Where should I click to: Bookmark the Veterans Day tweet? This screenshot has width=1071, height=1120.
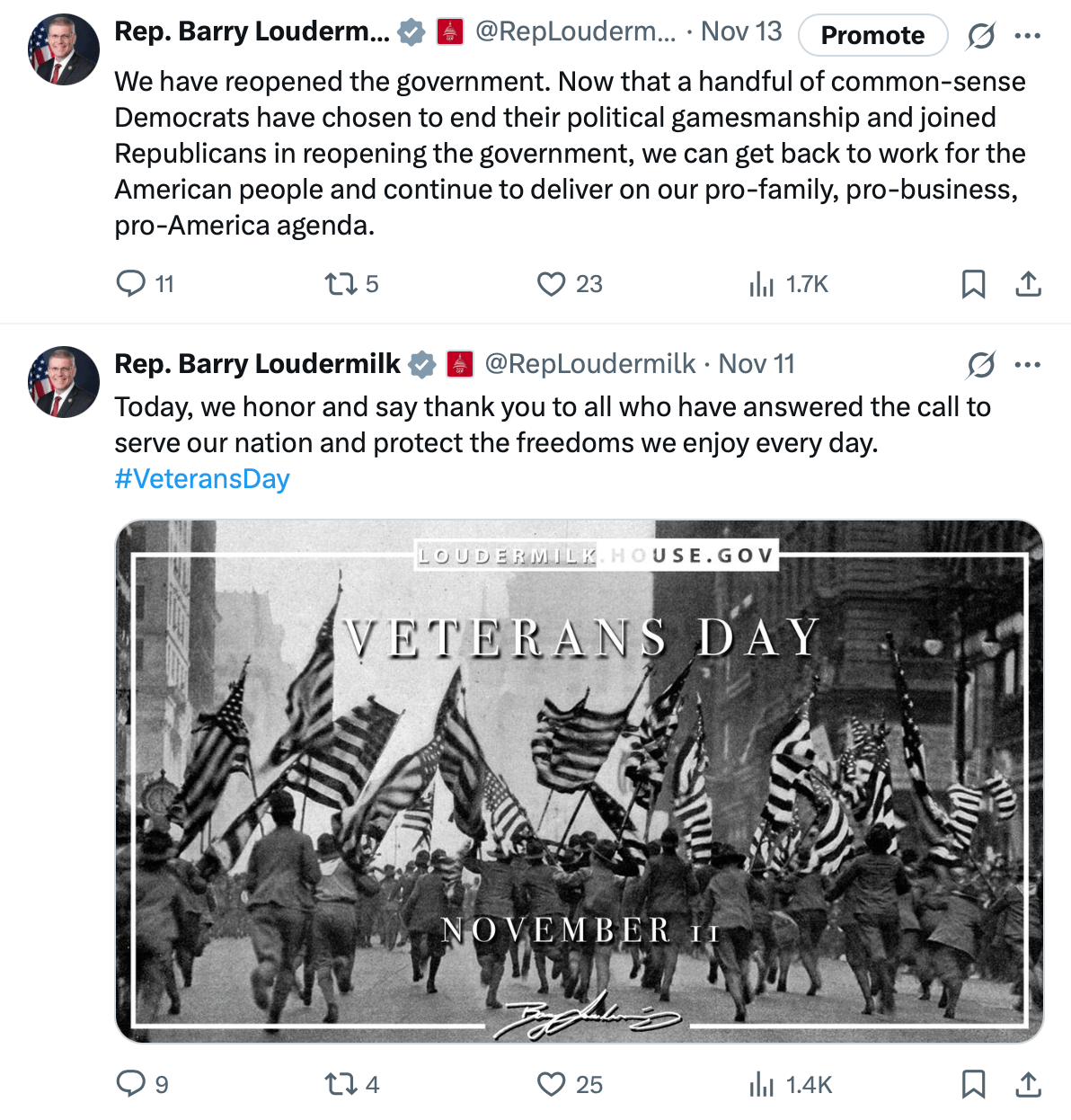pos(973,1084)
